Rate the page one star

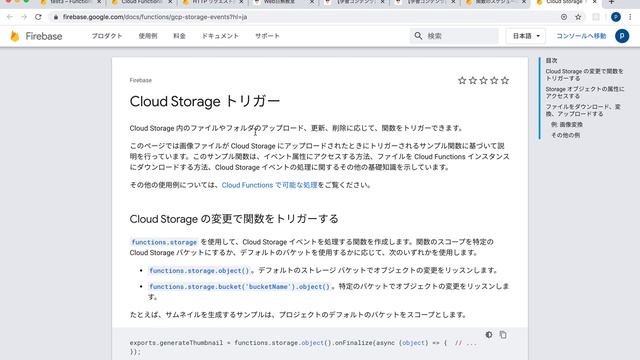pyautogui.click(x=462, y=80)
